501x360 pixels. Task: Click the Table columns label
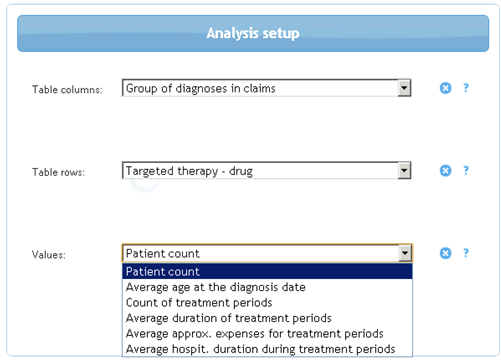pos(67,90)
